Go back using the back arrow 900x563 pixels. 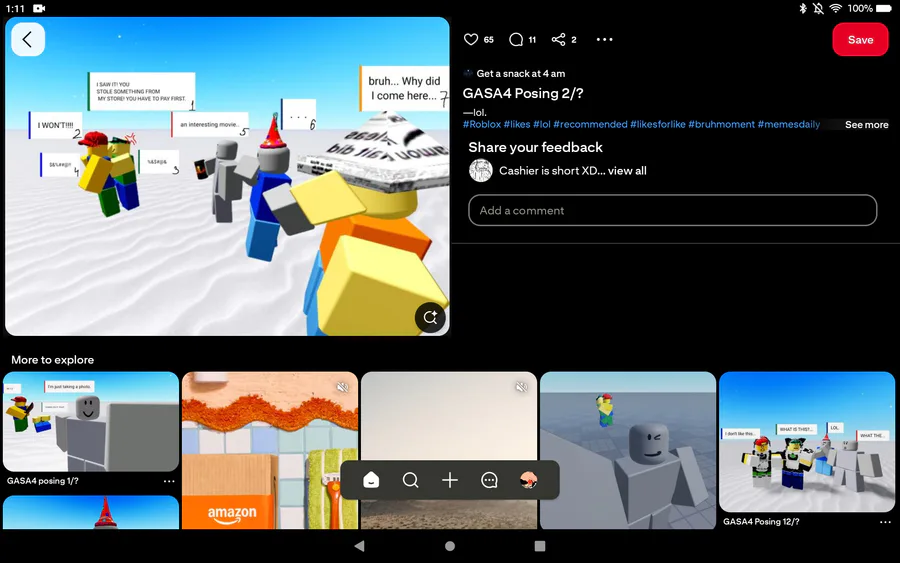(28, 40)
